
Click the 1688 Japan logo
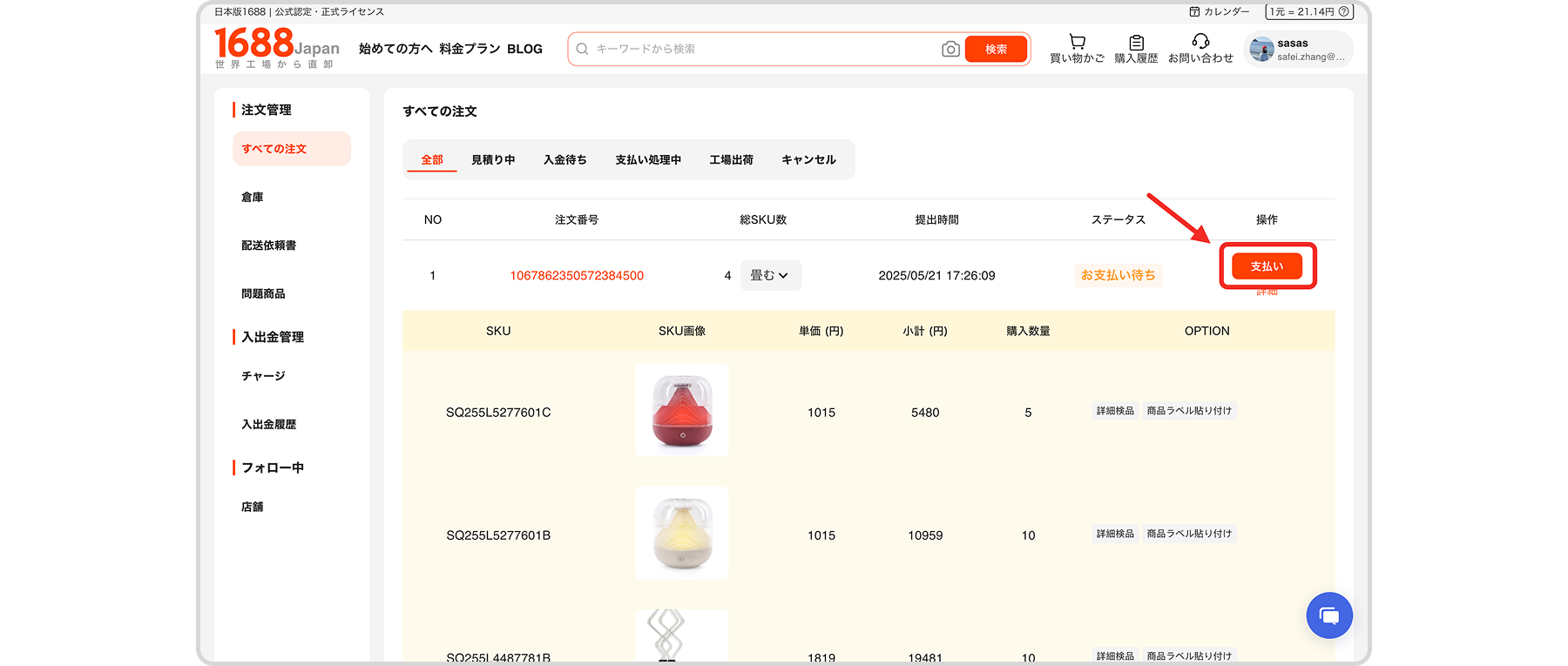(x=276, y=48)
